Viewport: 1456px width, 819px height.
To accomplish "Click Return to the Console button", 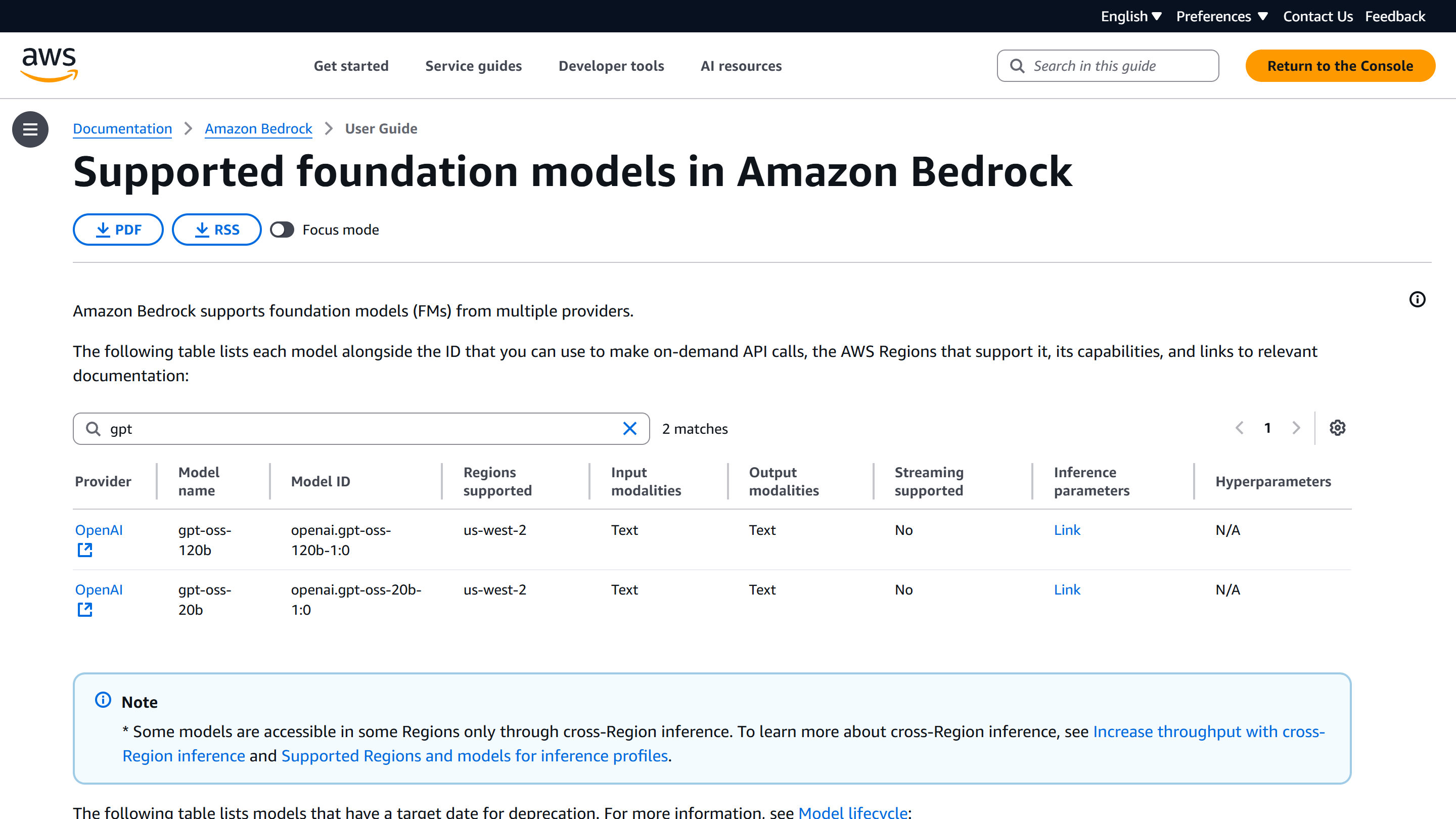I will 1340,66.
